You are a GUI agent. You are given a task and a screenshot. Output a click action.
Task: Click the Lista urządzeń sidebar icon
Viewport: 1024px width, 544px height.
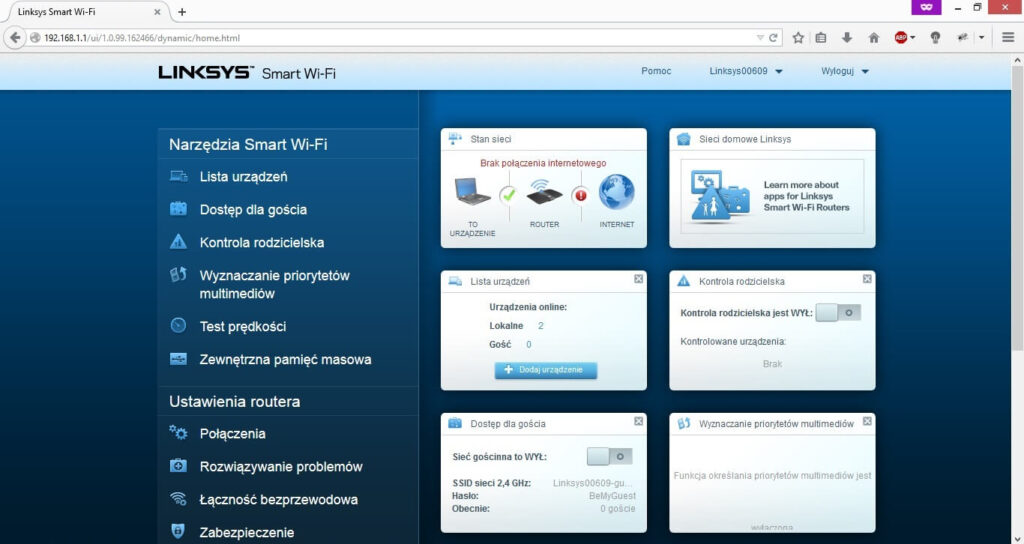tap(178, 176)
